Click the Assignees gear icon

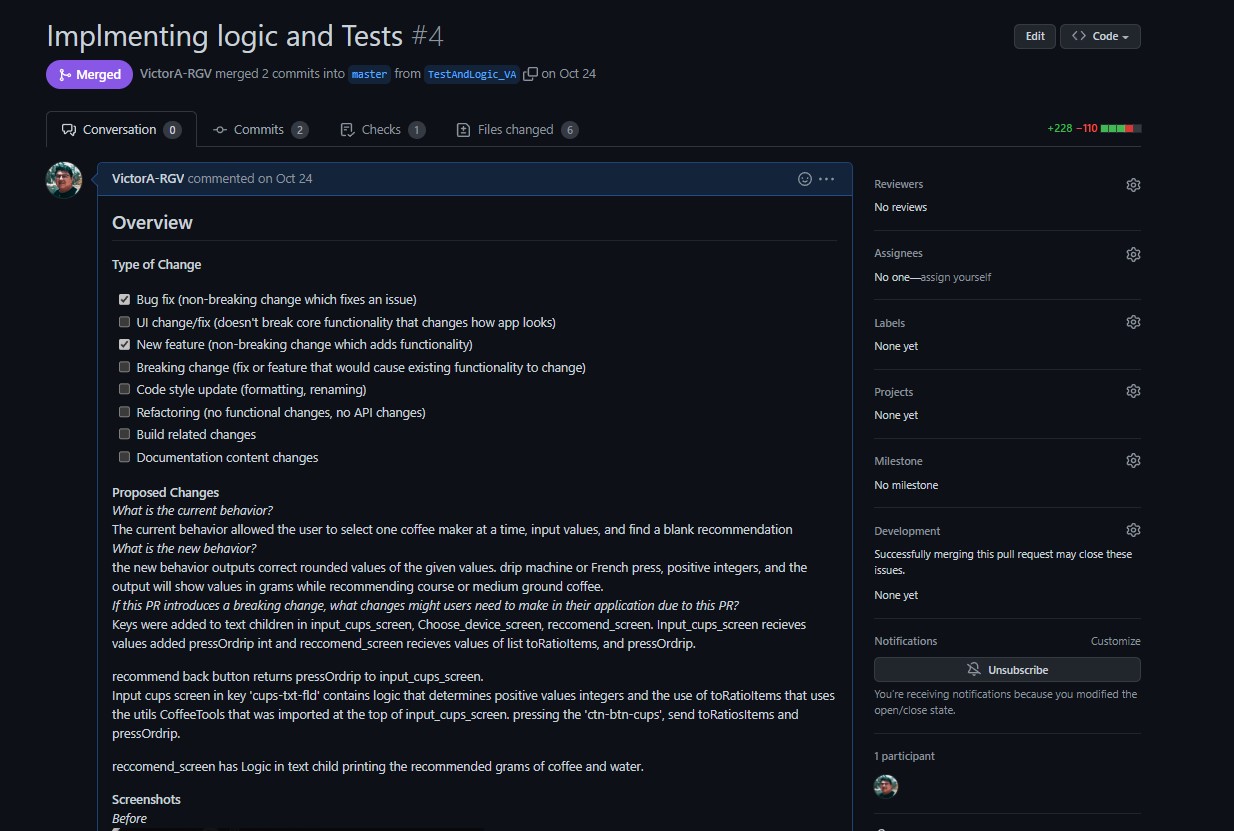point(1133,254)
